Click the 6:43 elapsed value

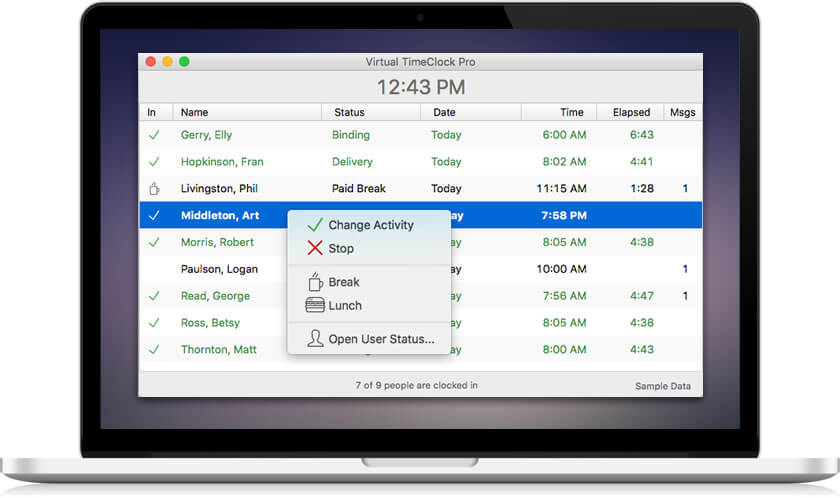642,135
